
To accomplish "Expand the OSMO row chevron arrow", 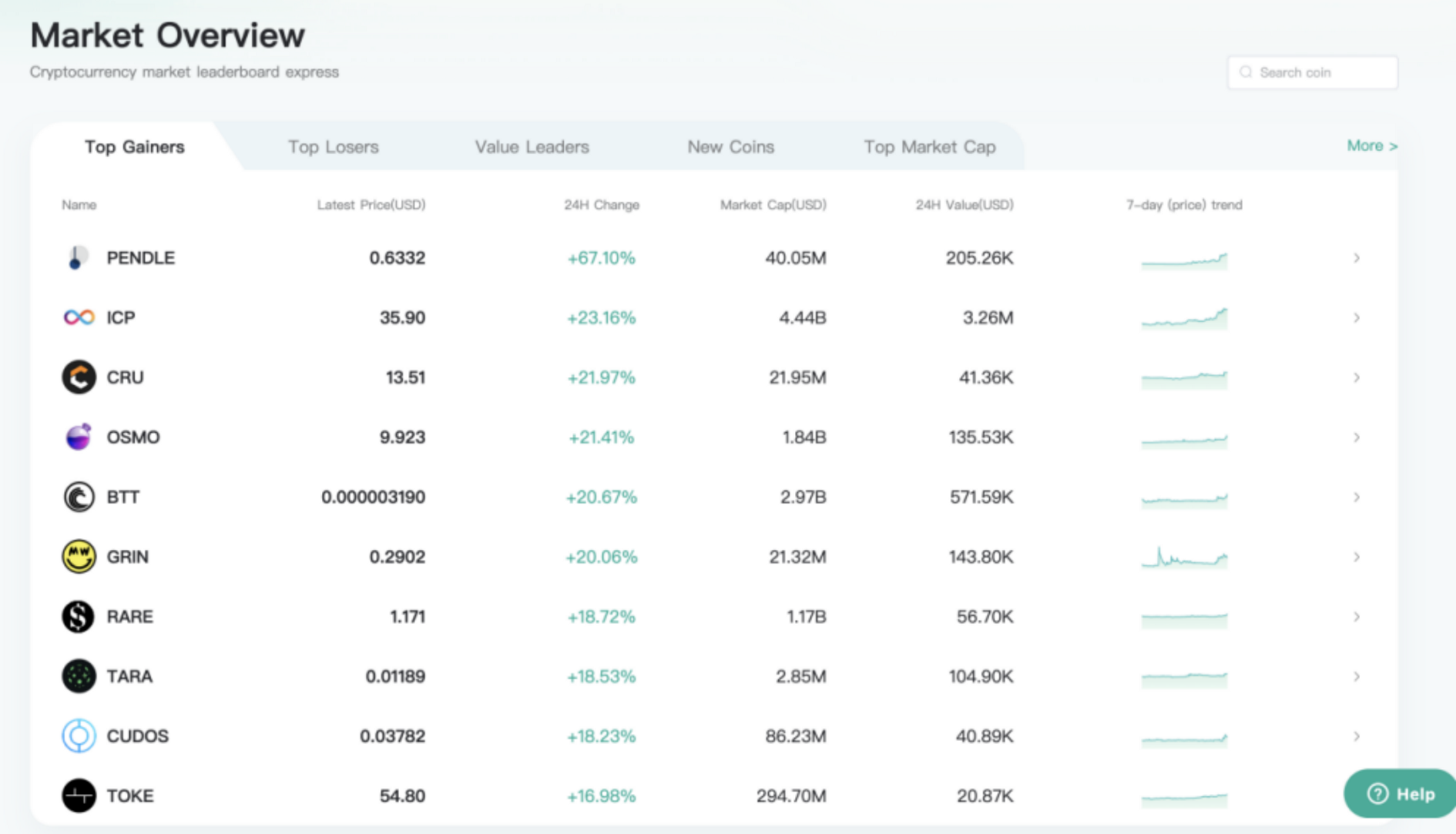I will pyautogui.click(x=1357, y=437).
